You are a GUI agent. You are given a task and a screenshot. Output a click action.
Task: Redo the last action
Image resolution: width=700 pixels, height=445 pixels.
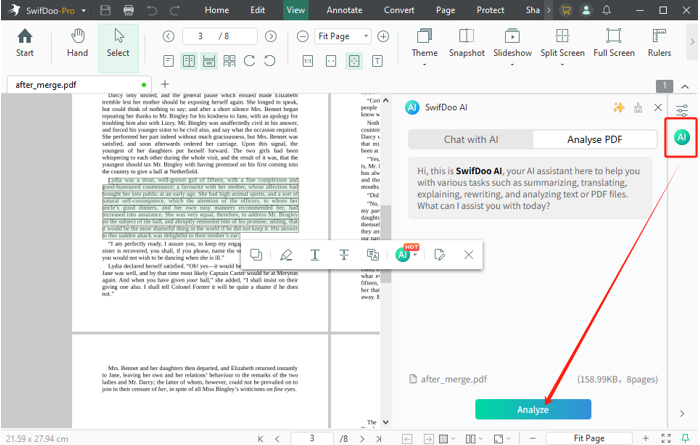tap(175, 10)
